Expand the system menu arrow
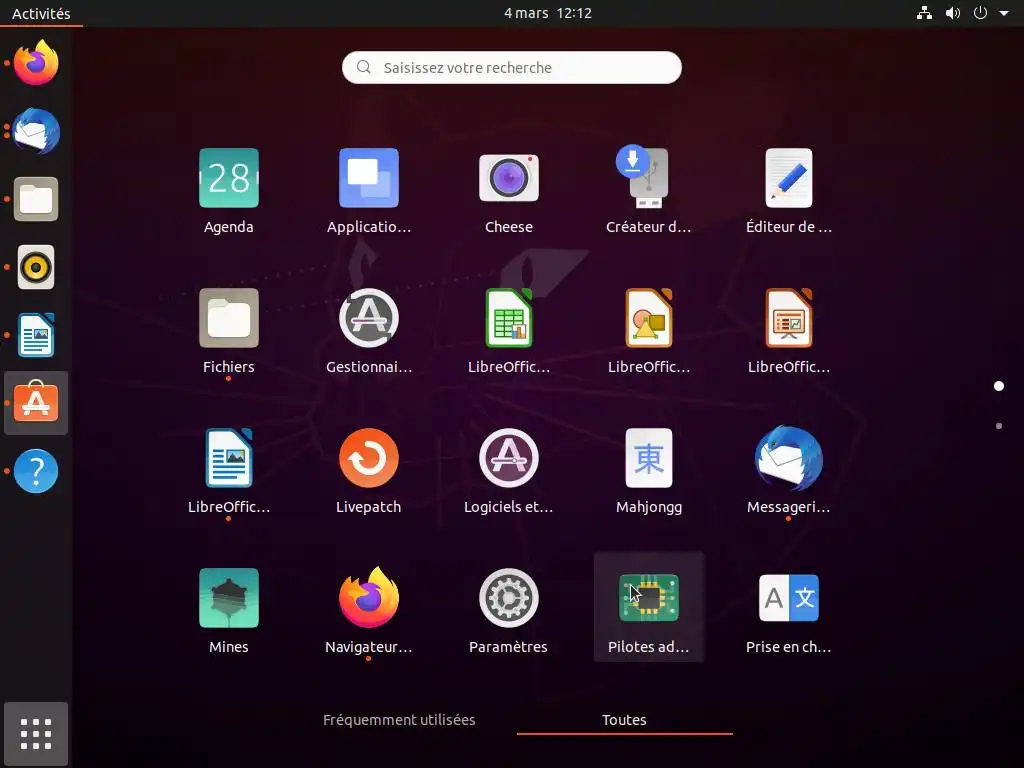This screenshot has height=768, width=1024. pos(1004,13)
